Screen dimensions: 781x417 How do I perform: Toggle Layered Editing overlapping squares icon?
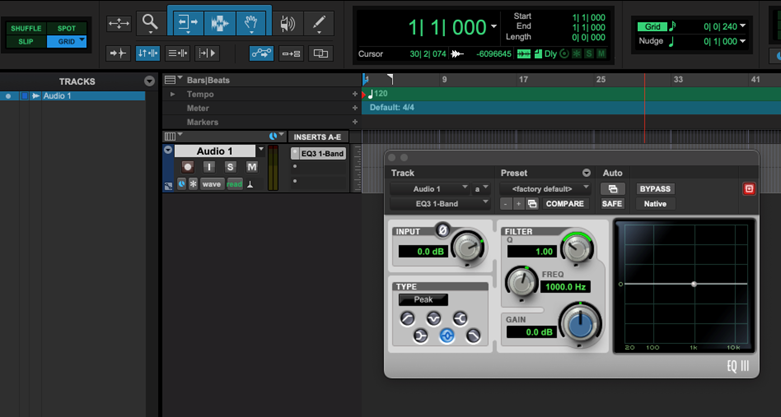(321, 53)
